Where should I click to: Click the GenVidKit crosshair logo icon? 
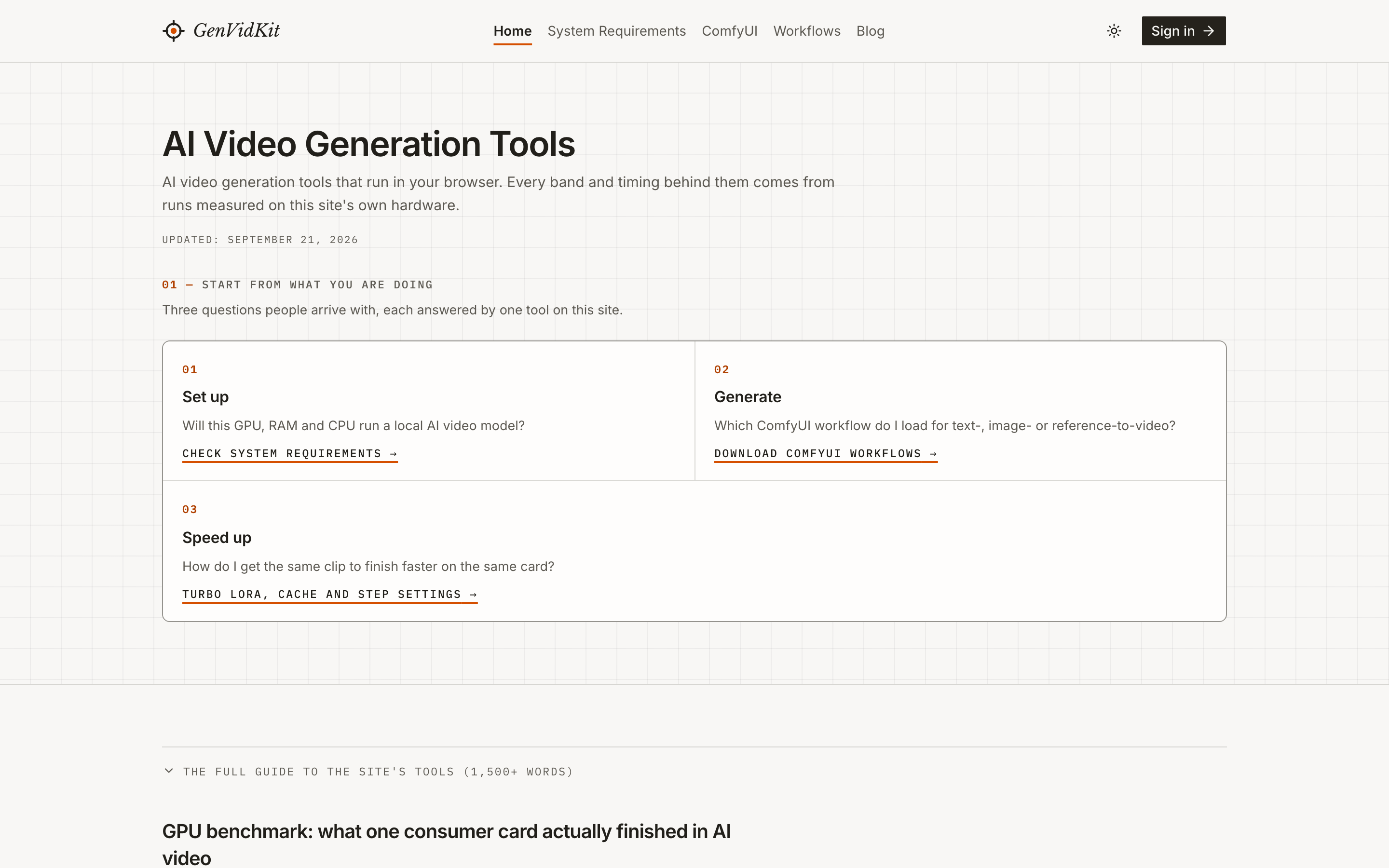pyautogui.click(x=173, y=30)
